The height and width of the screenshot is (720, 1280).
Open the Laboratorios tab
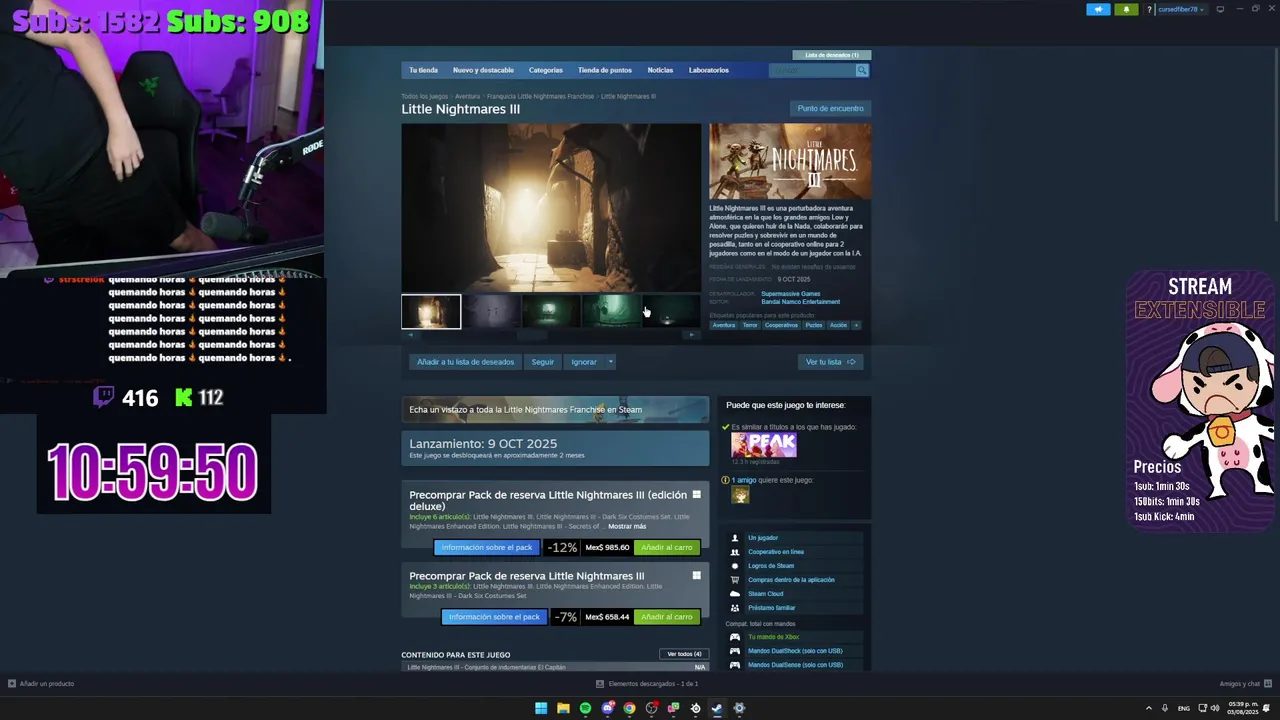709,70
